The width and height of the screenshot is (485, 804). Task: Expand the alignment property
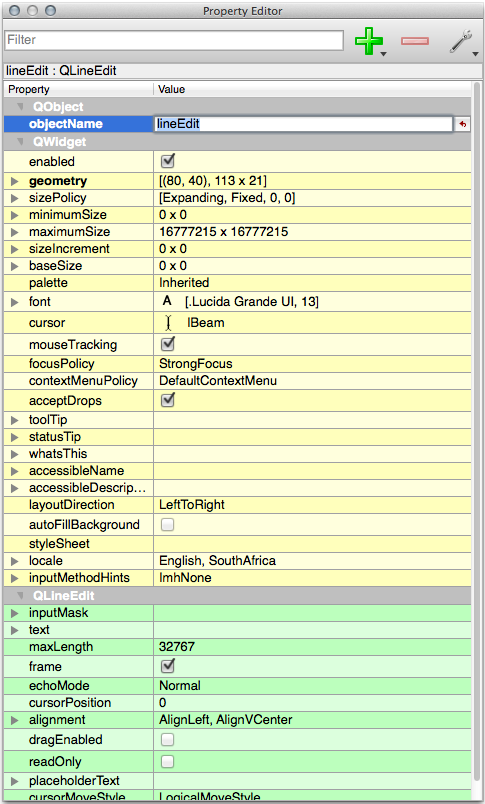point(15,720)
